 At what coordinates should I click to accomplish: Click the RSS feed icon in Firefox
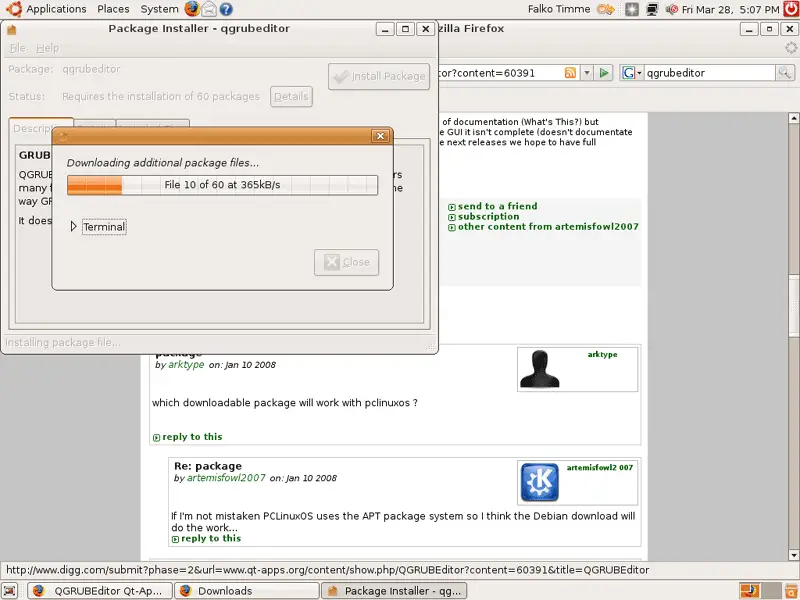[570, 73]
